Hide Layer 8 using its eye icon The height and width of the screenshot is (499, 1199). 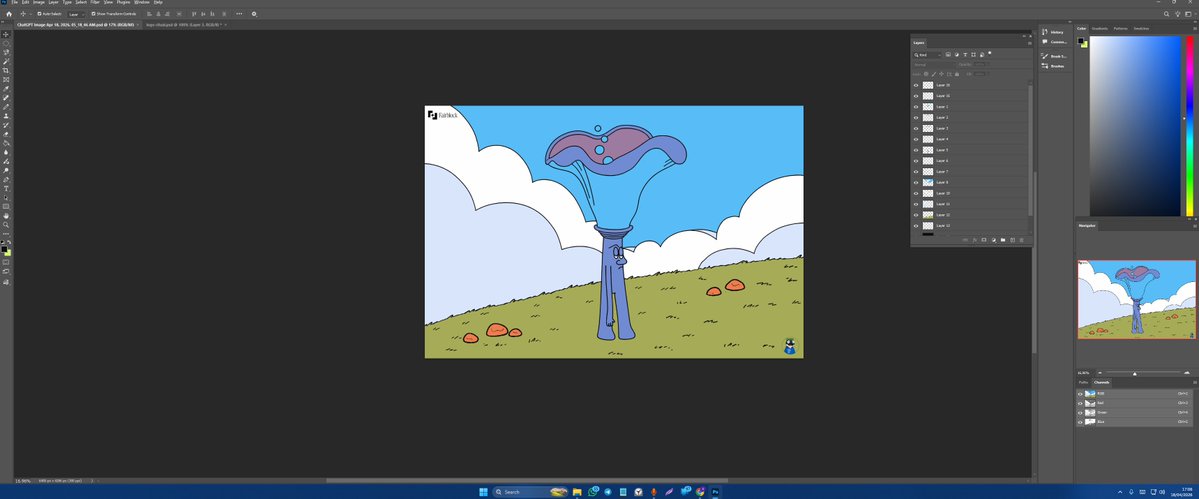point(916,182)
